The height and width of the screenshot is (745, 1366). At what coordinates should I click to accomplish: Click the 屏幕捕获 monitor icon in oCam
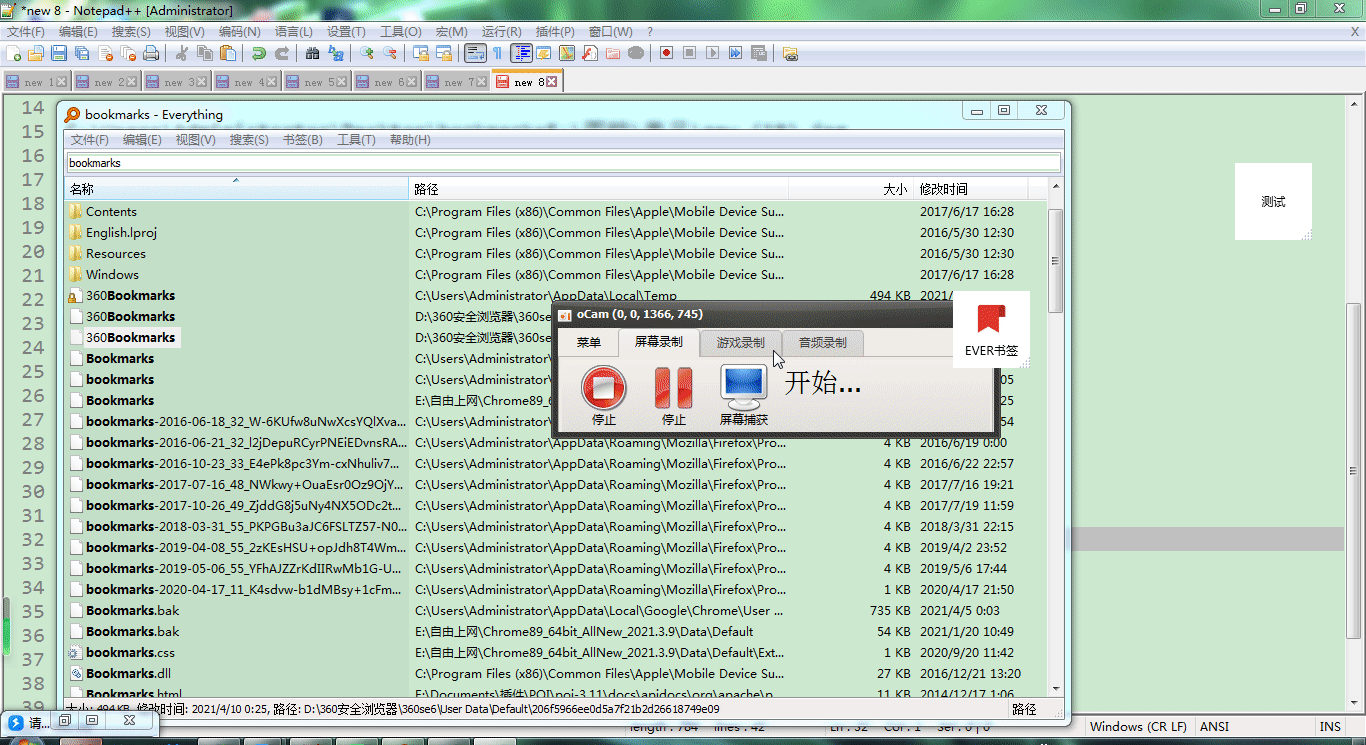(x=744, y=386)
